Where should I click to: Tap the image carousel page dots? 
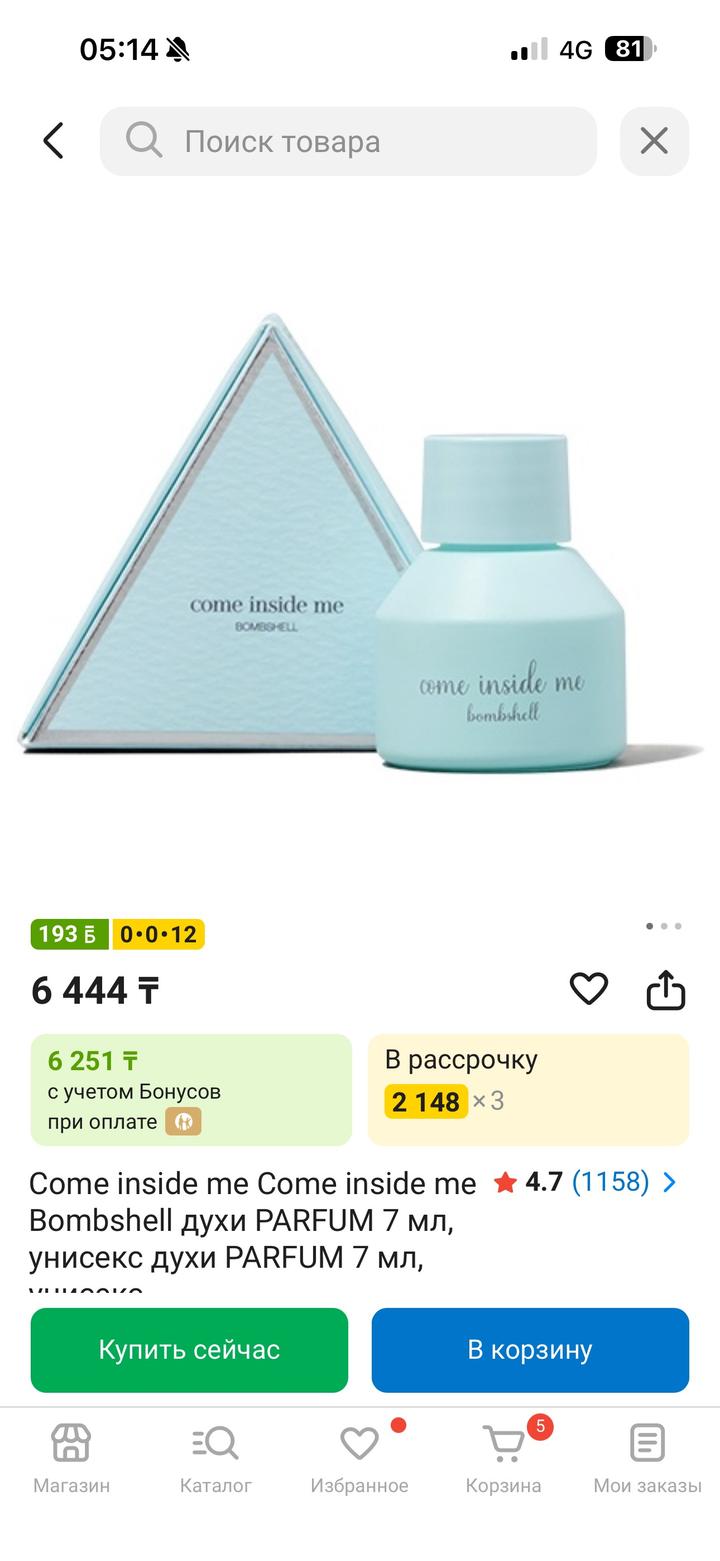tap(663, 926)
